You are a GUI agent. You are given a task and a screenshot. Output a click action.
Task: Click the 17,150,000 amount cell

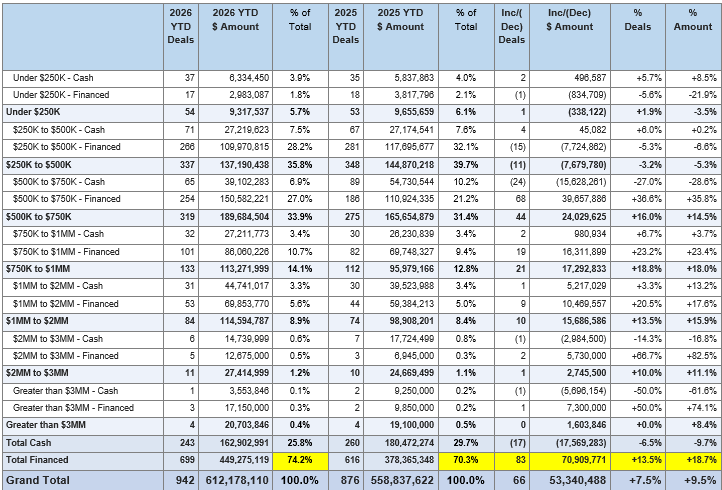(x=235, y=409)
